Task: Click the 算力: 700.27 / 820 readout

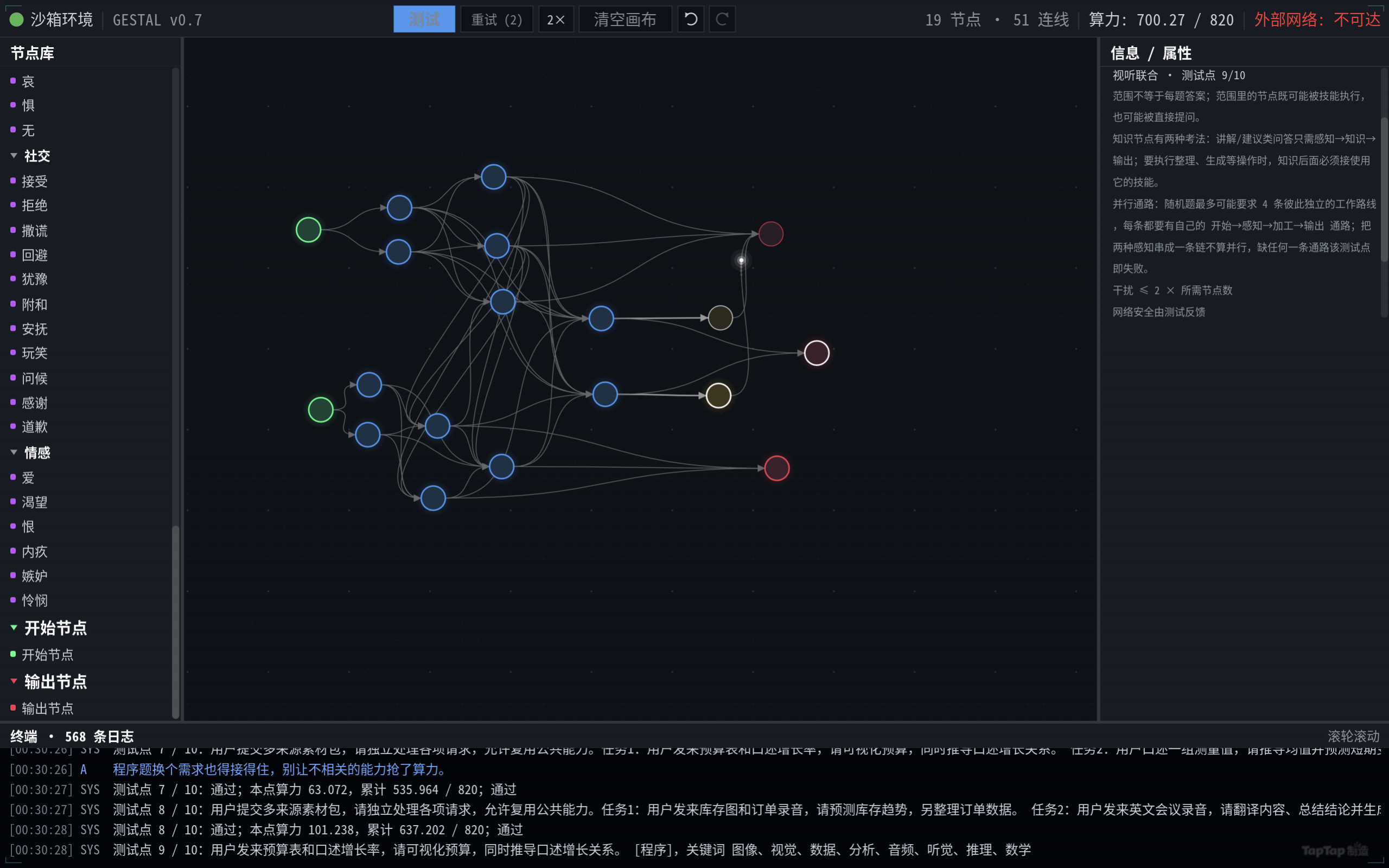Action: point(1161,20)
